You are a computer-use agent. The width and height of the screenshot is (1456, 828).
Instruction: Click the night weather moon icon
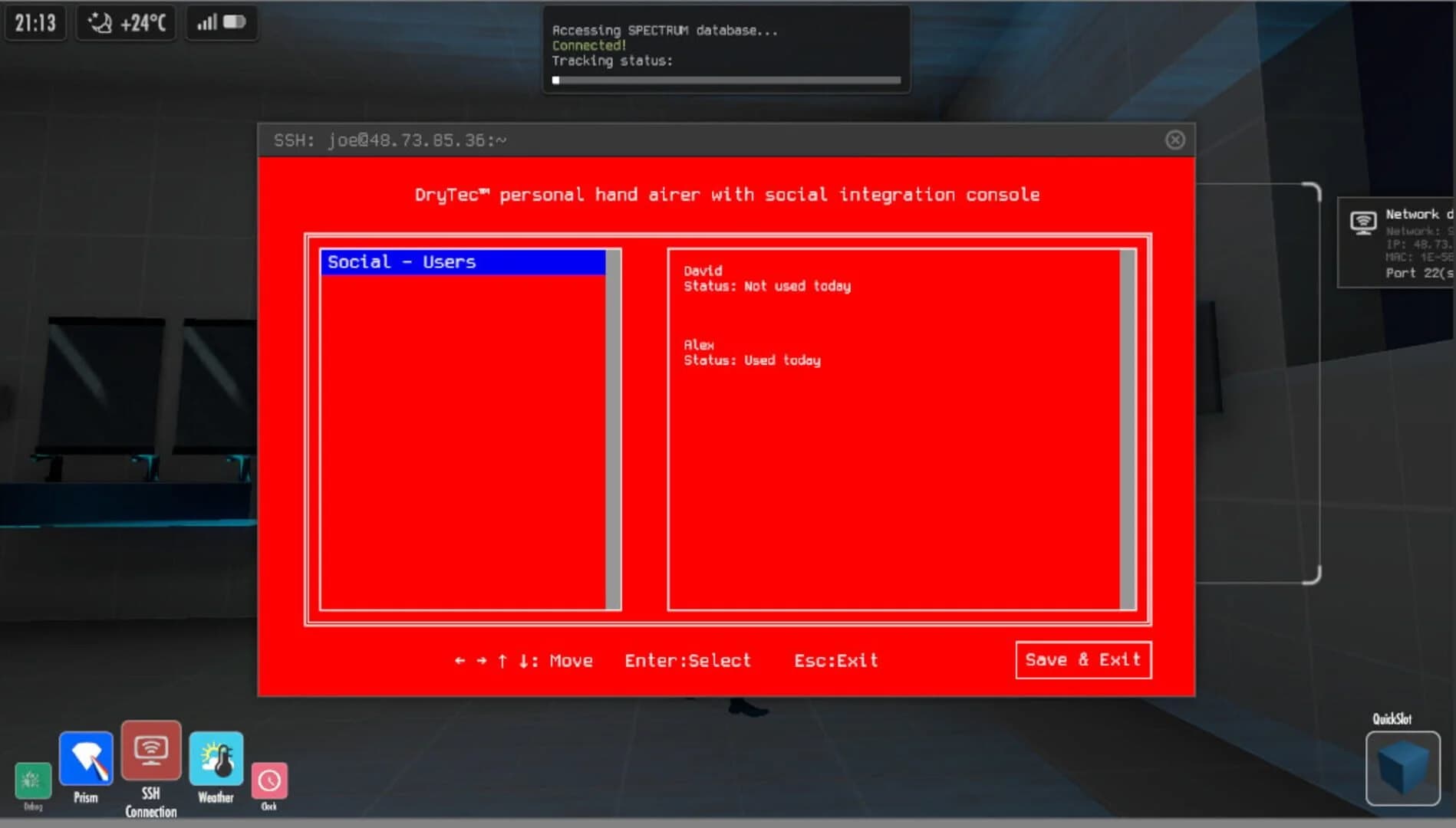click(100, 21)
